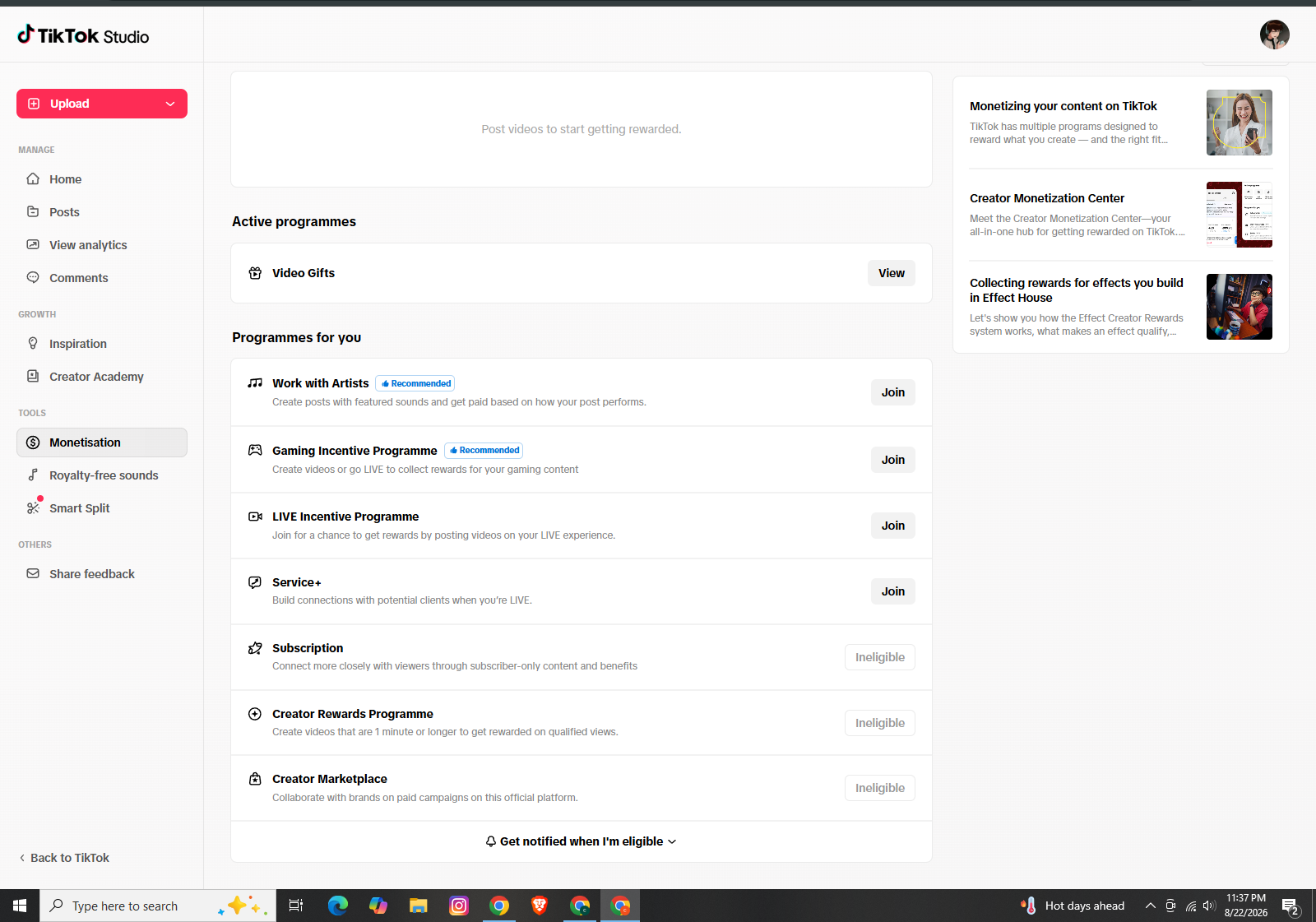Open the notification center icon
1316x922 pixels.
[x=1291, y=906]
